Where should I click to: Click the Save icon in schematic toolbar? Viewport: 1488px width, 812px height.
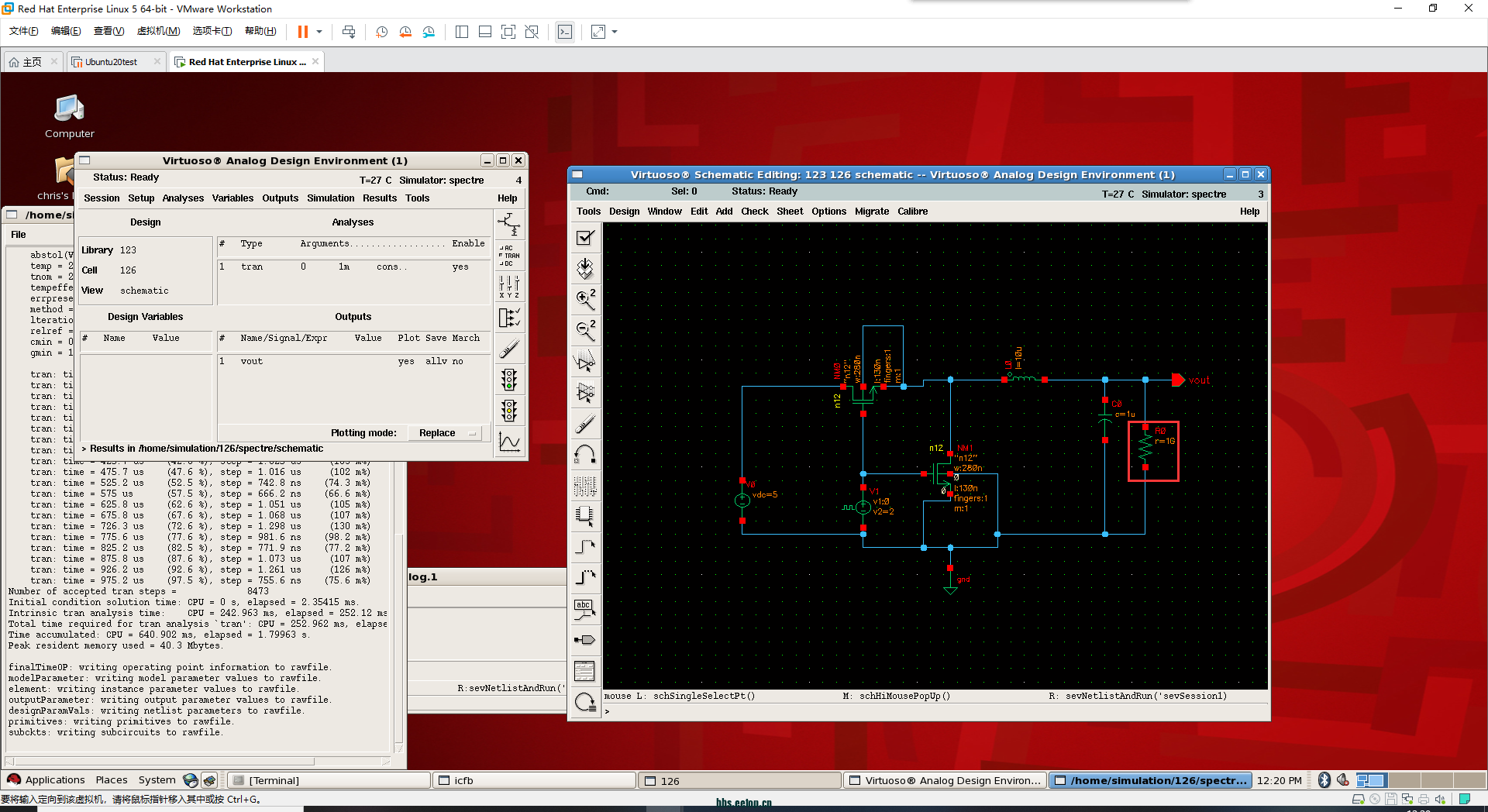(585, 269)
